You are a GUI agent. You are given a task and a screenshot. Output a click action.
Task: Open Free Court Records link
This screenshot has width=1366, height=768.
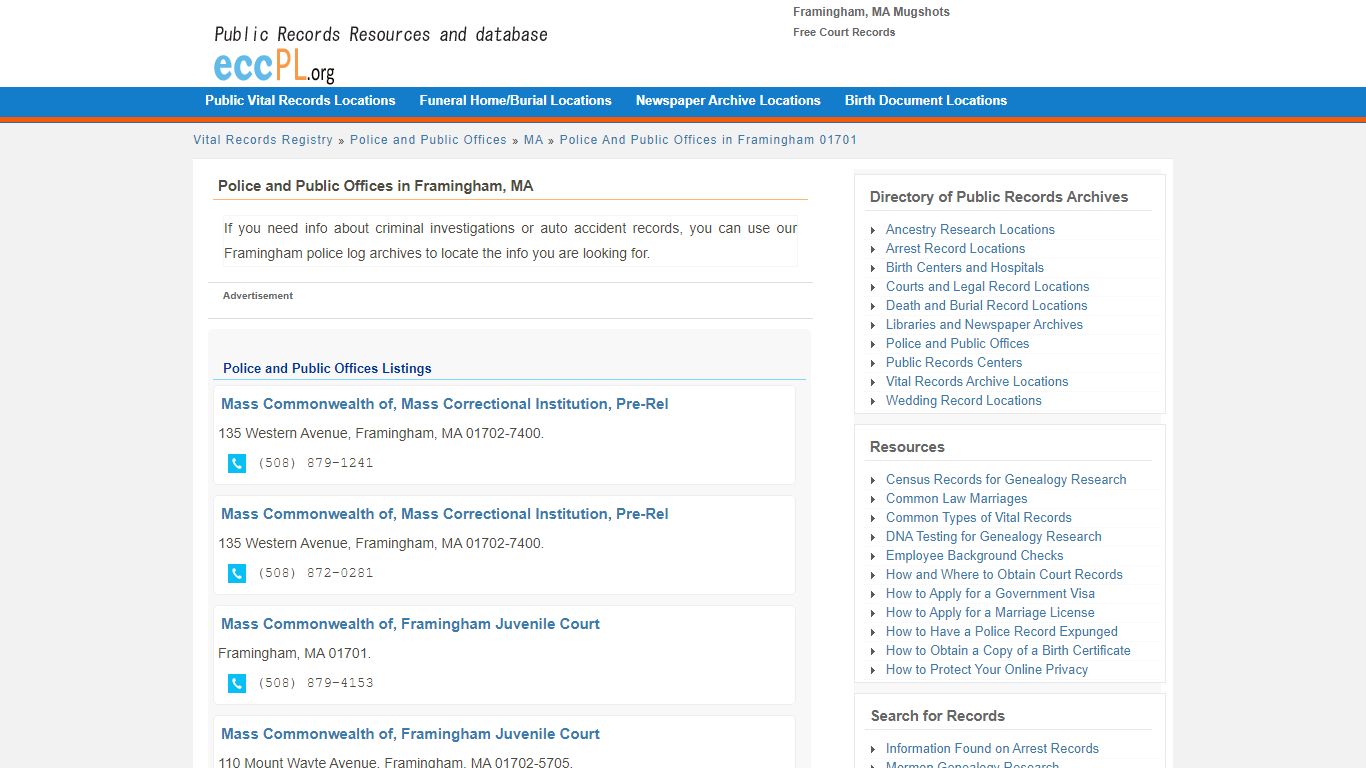coord(844,32)
